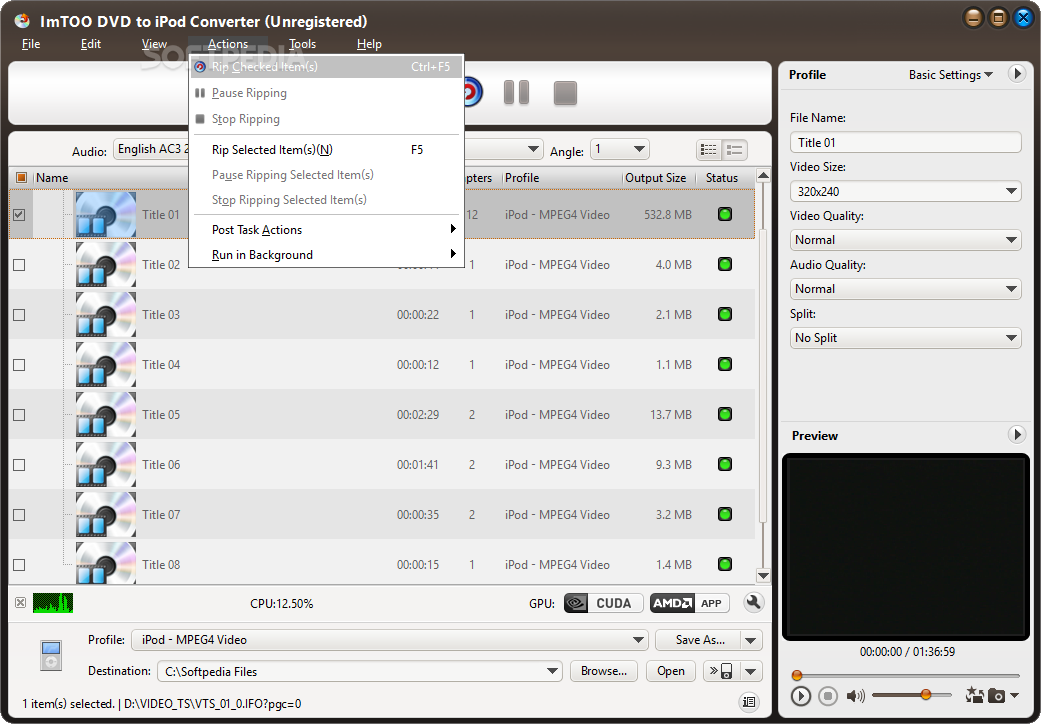
Task: Switch to the thumbnail list view icon
Action: (735, 150)
